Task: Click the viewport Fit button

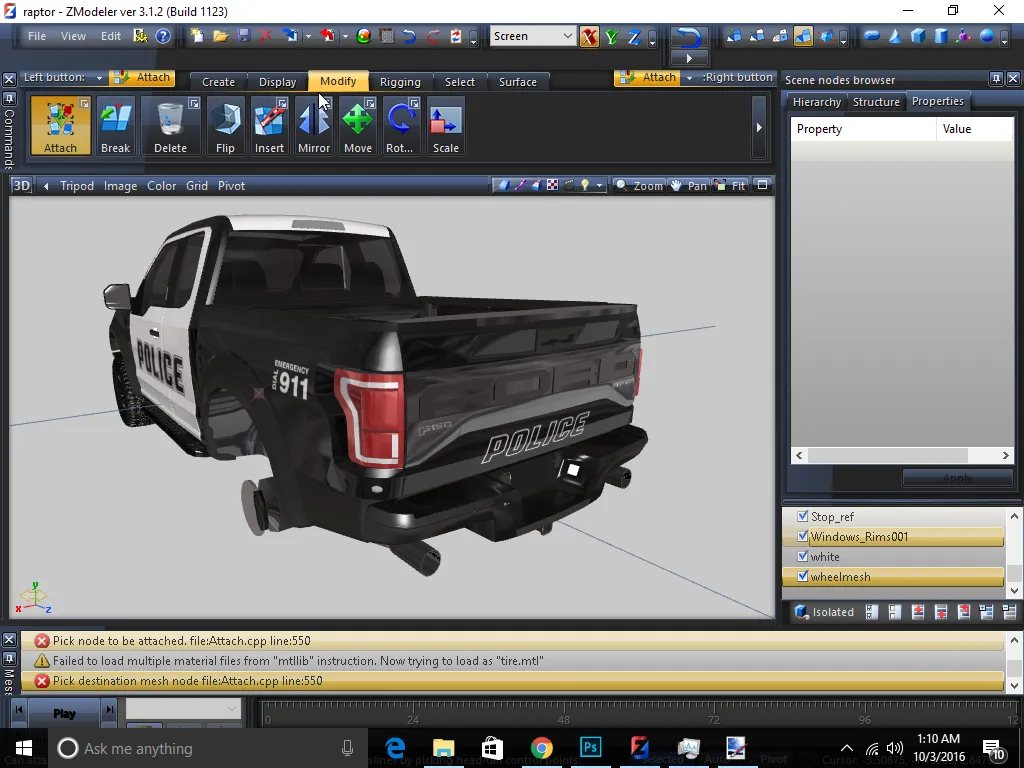Action: click(731, 186)
